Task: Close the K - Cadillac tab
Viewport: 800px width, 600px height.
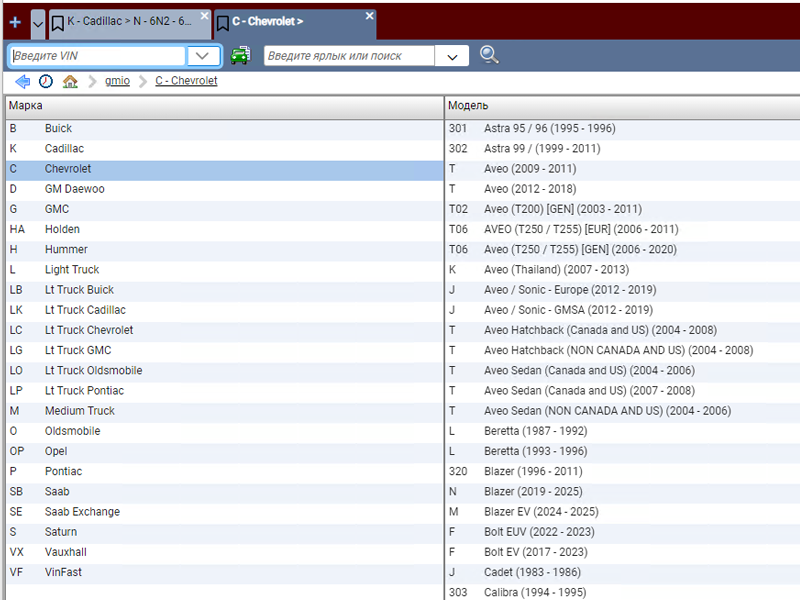Action: point(205,16)
